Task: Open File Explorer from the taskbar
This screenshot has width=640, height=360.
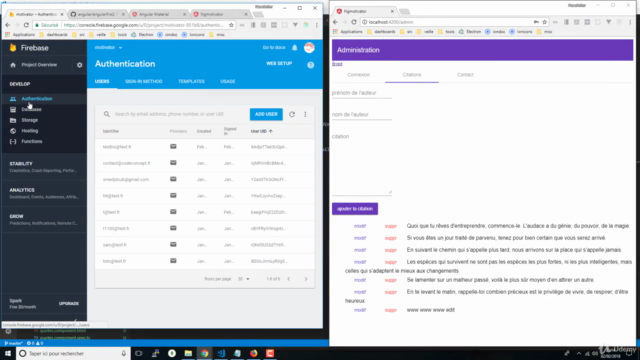Action: (188, 353)
